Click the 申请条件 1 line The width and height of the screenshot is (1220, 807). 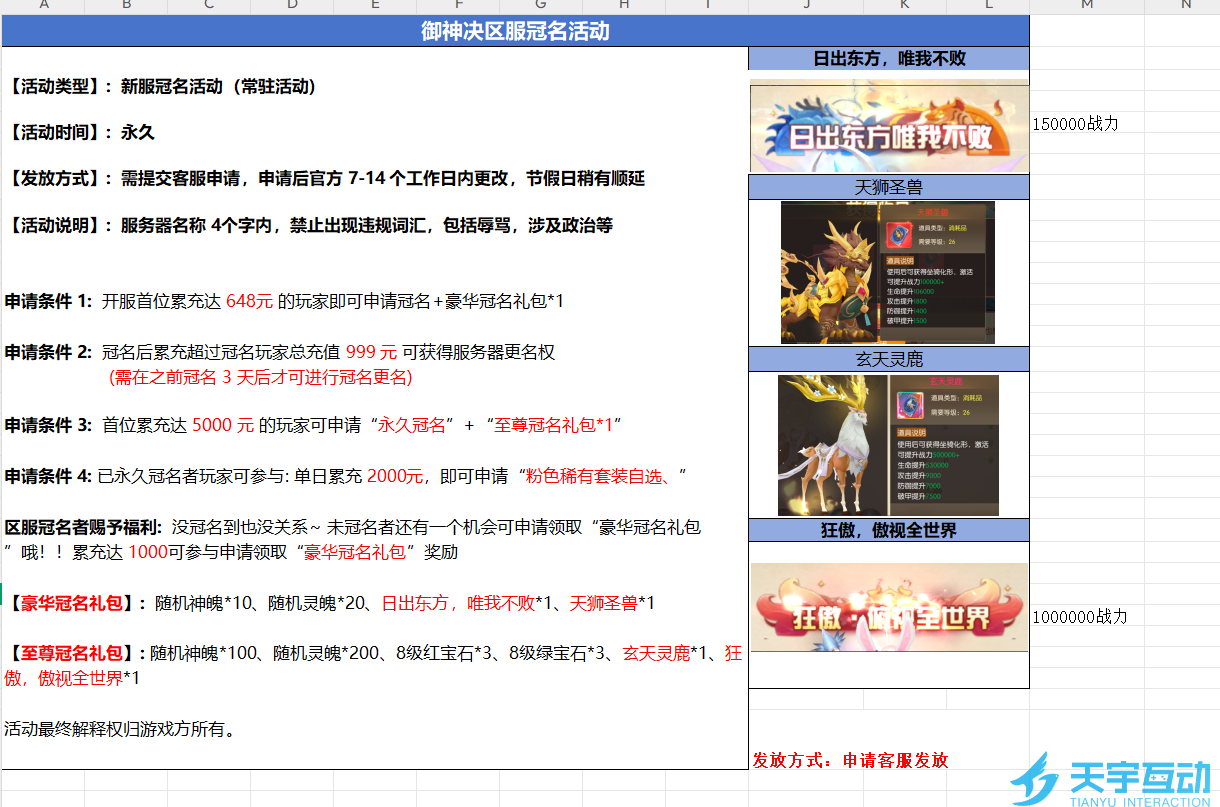point(284,301)
